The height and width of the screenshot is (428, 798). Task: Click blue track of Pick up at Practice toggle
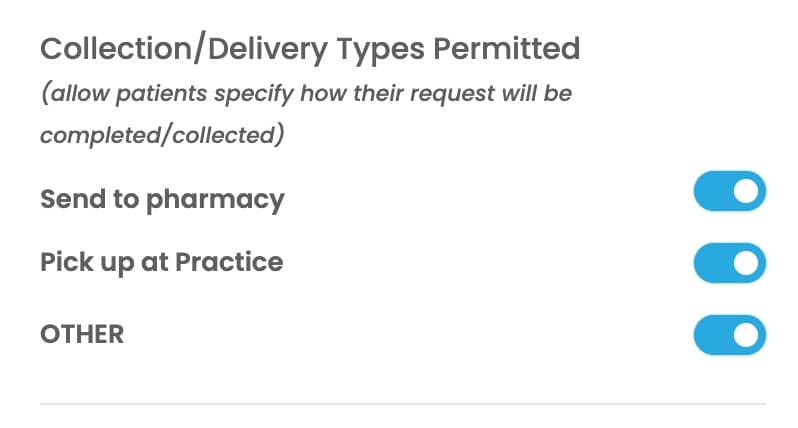[712, 263]
